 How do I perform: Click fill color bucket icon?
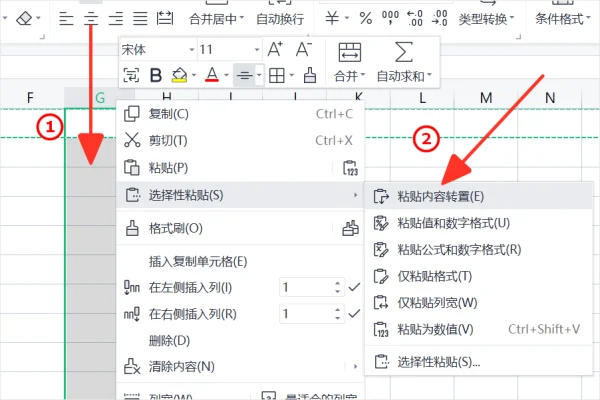tap(179, 75)
